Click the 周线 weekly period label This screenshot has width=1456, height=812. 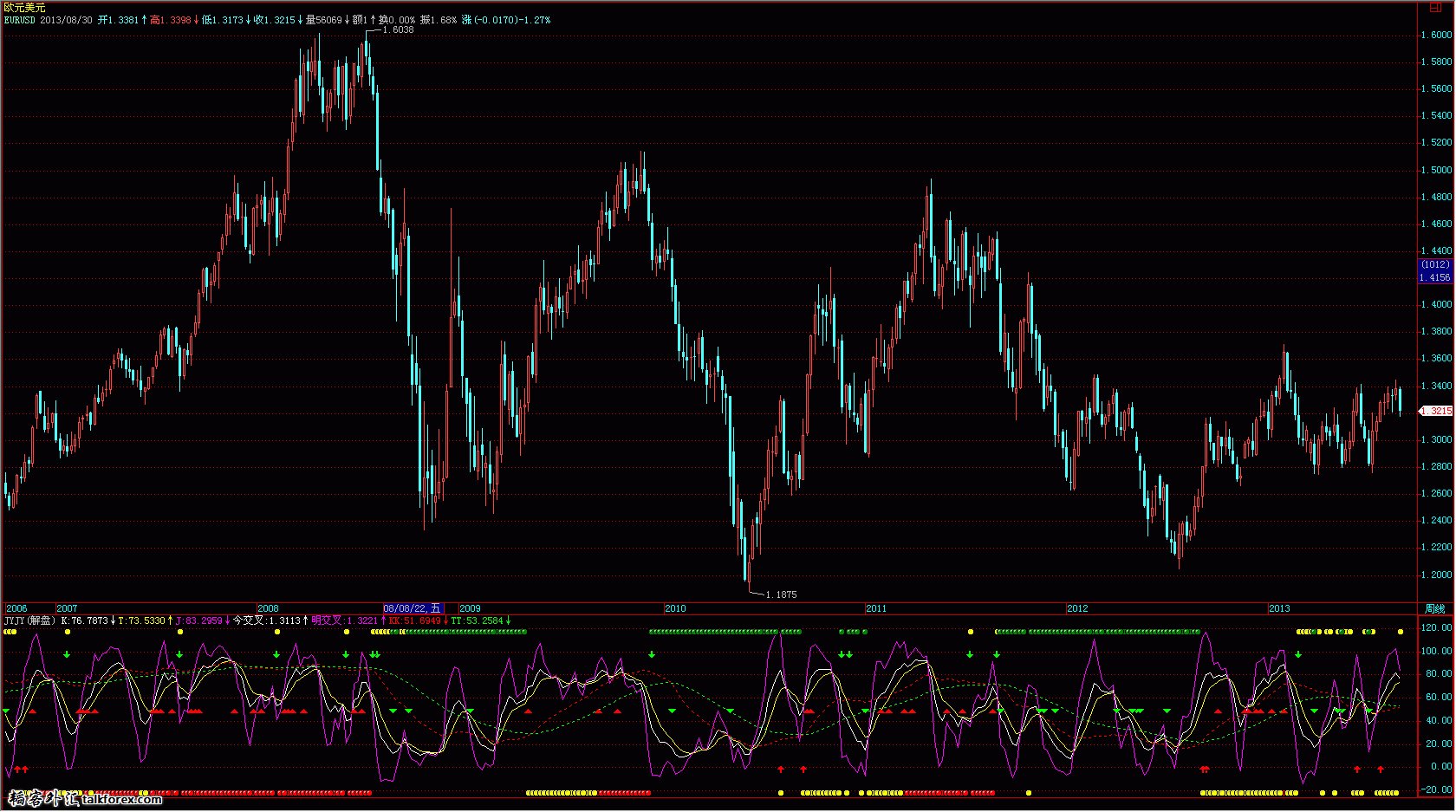(1434, 608)
